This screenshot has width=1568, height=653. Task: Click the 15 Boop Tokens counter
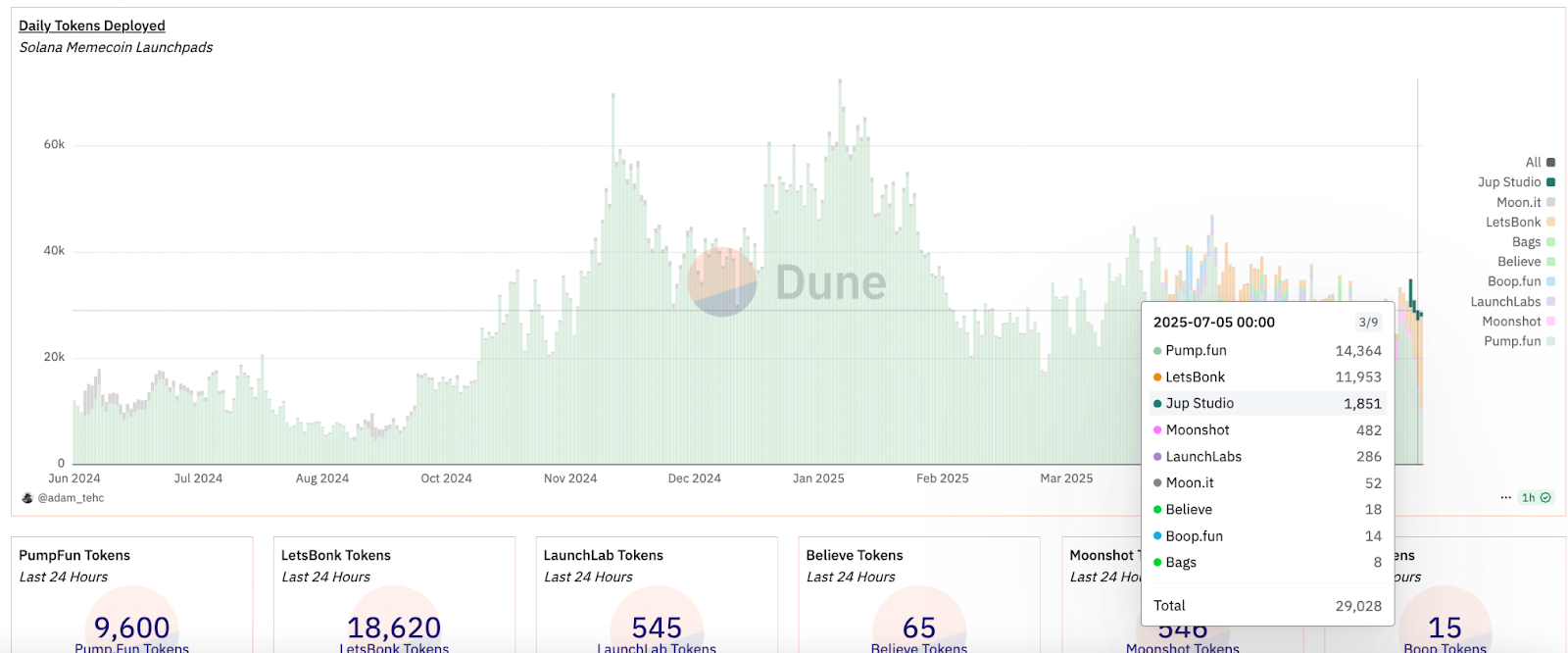click(1445, 628)
